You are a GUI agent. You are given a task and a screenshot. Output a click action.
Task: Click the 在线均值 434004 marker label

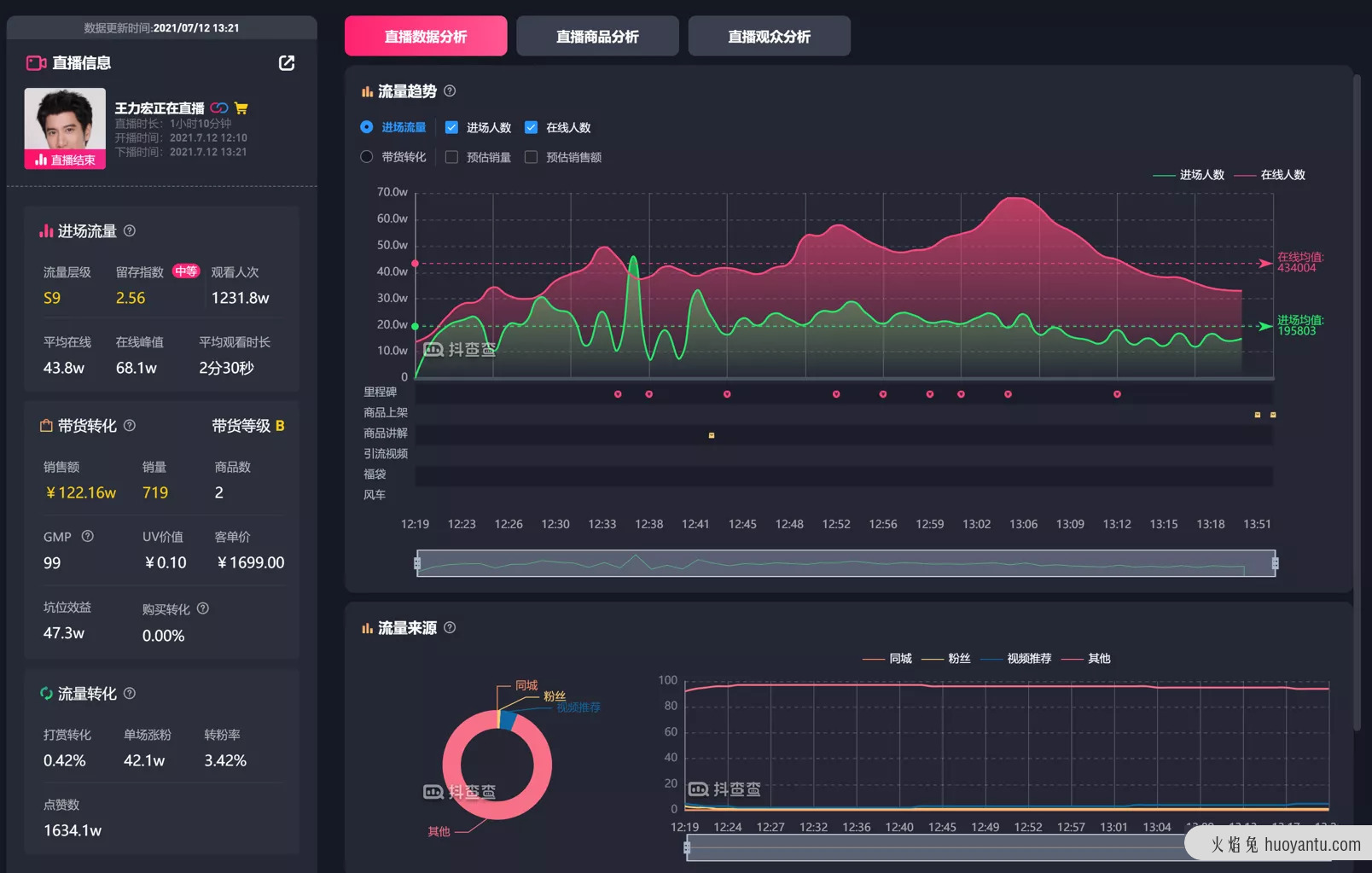click(1299, 262)
